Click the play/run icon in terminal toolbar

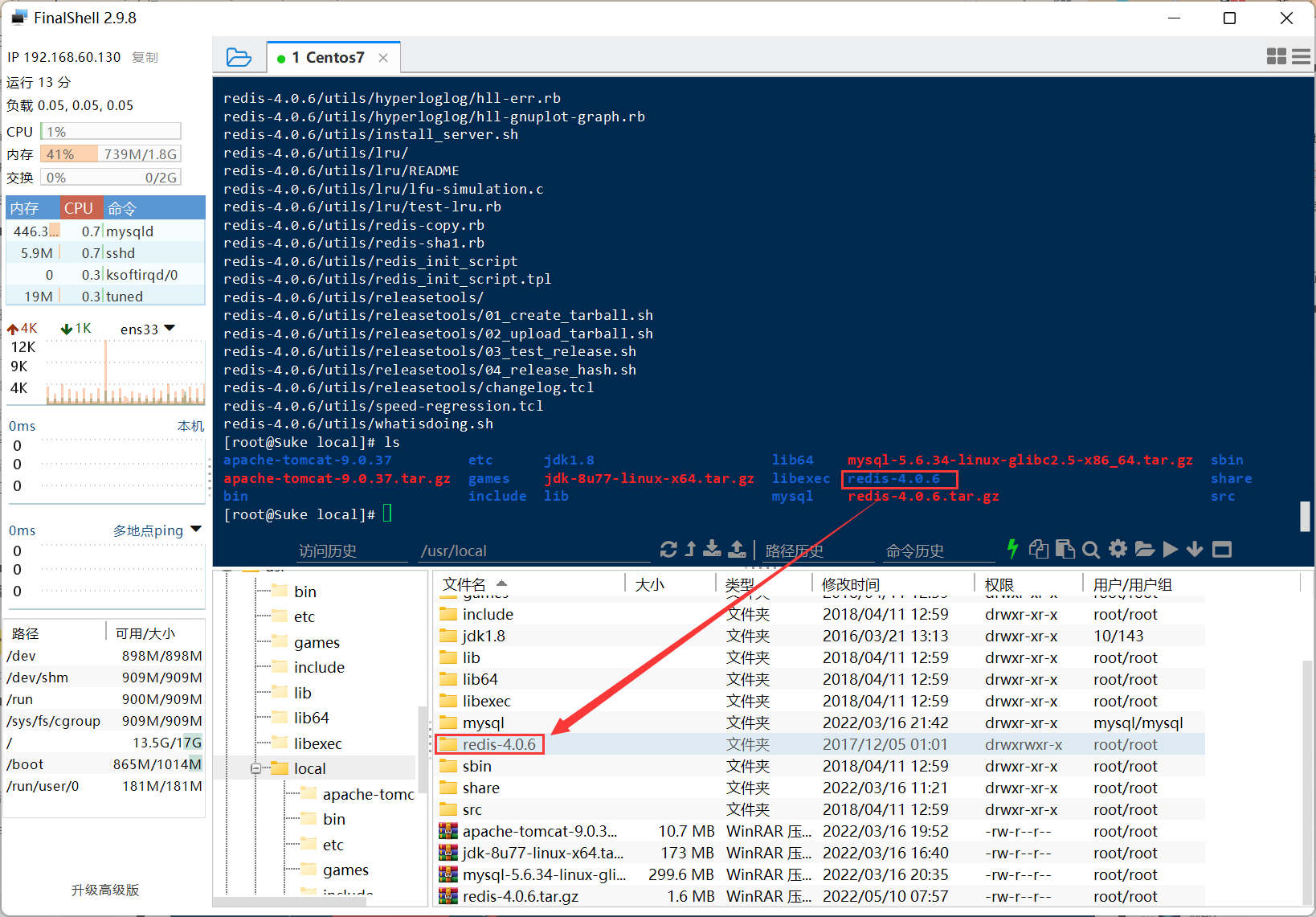coord(1171,549)
